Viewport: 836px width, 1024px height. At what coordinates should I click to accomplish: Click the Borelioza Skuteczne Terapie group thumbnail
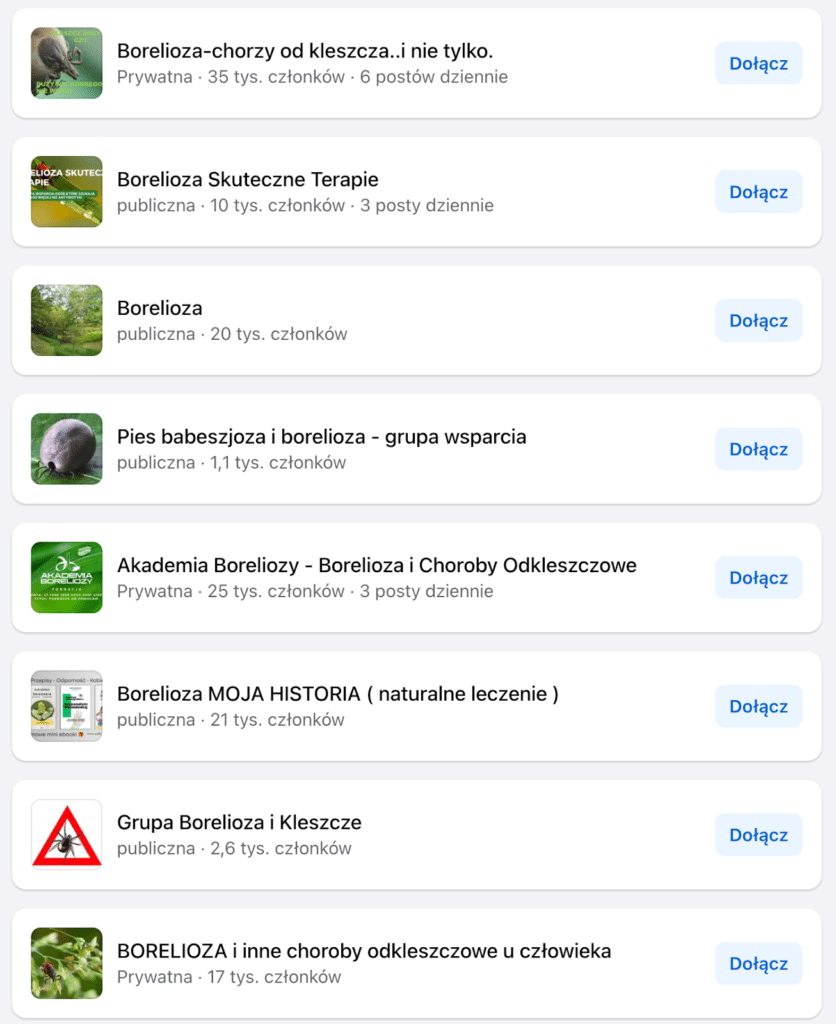67,192
